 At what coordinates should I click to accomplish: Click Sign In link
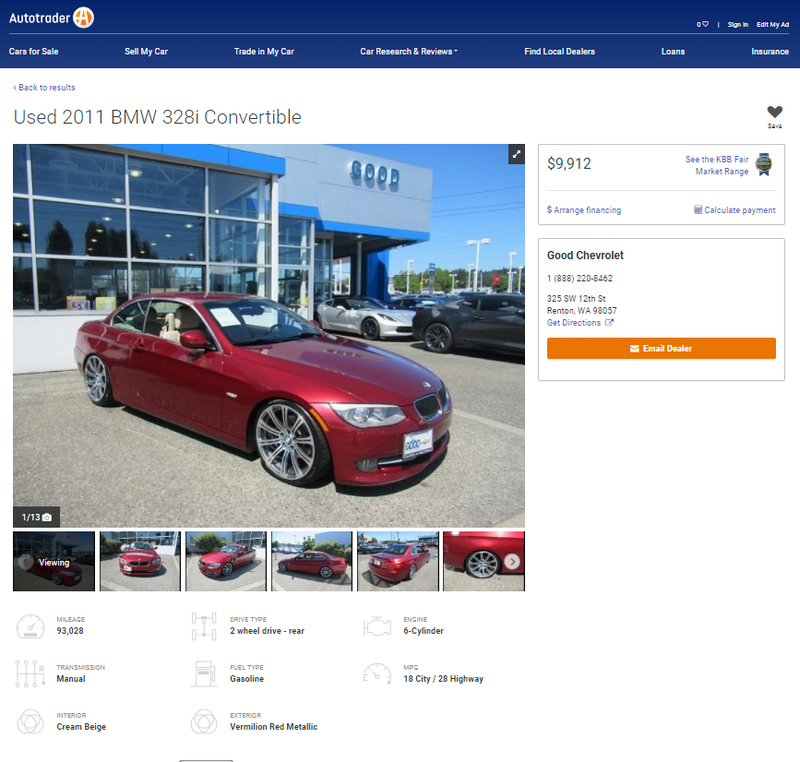738,24
